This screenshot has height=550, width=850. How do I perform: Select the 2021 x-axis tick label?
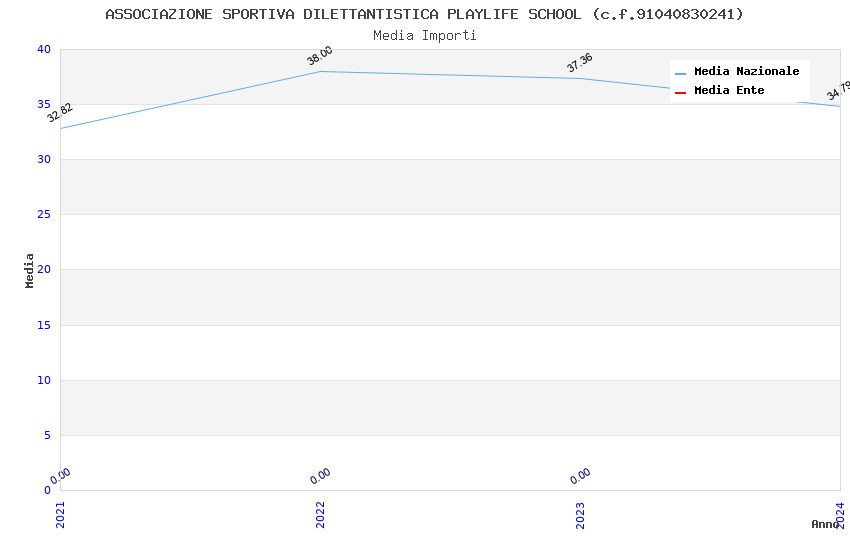60,515
